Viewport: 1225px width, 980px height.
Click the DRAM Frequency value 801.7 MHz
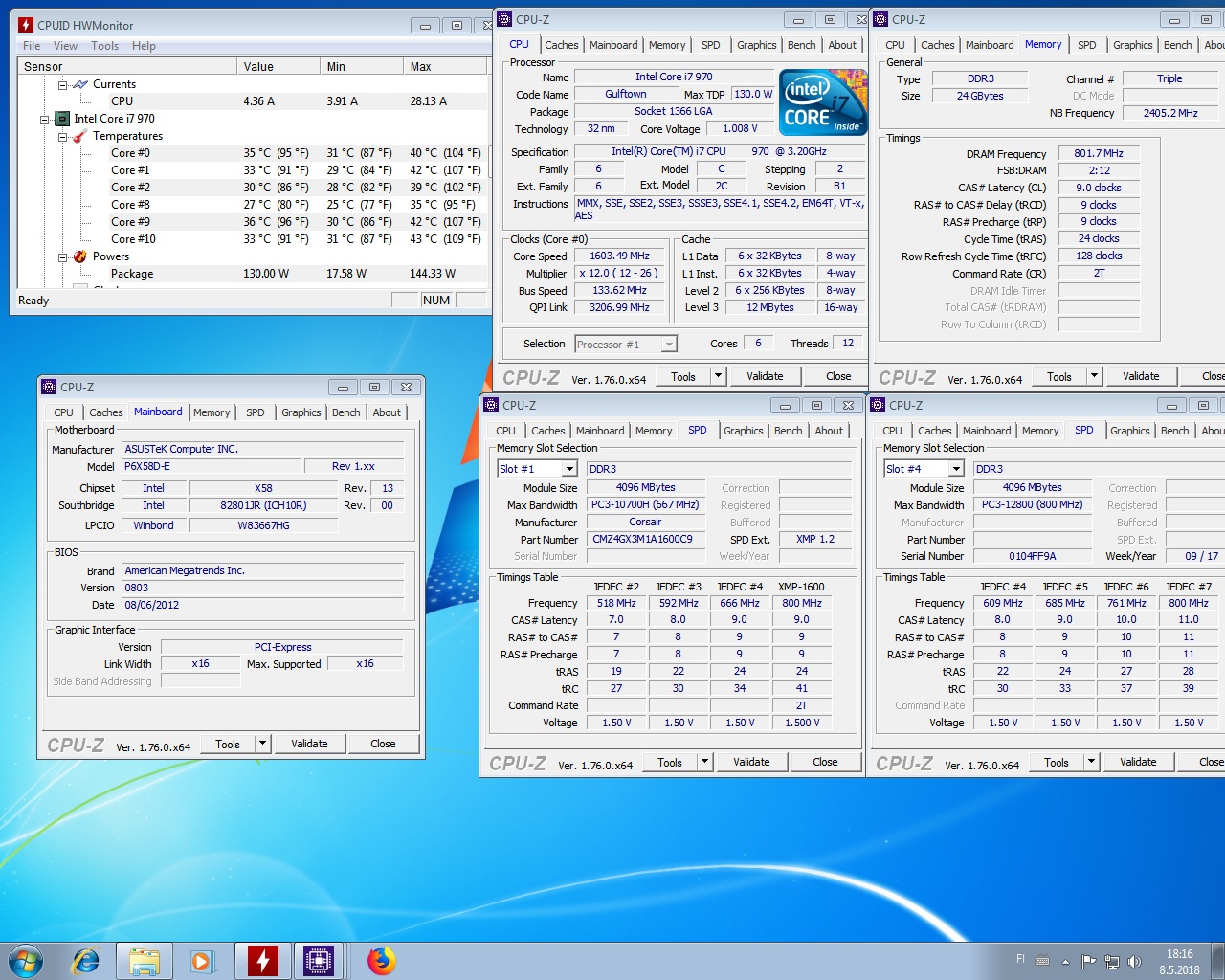[x=1099, y=153]
